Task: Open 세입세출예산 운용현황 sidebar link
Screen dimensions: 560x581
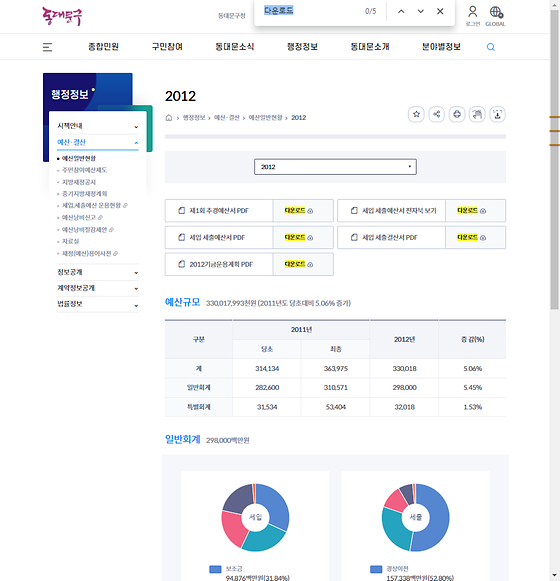Action: (91, 205)
